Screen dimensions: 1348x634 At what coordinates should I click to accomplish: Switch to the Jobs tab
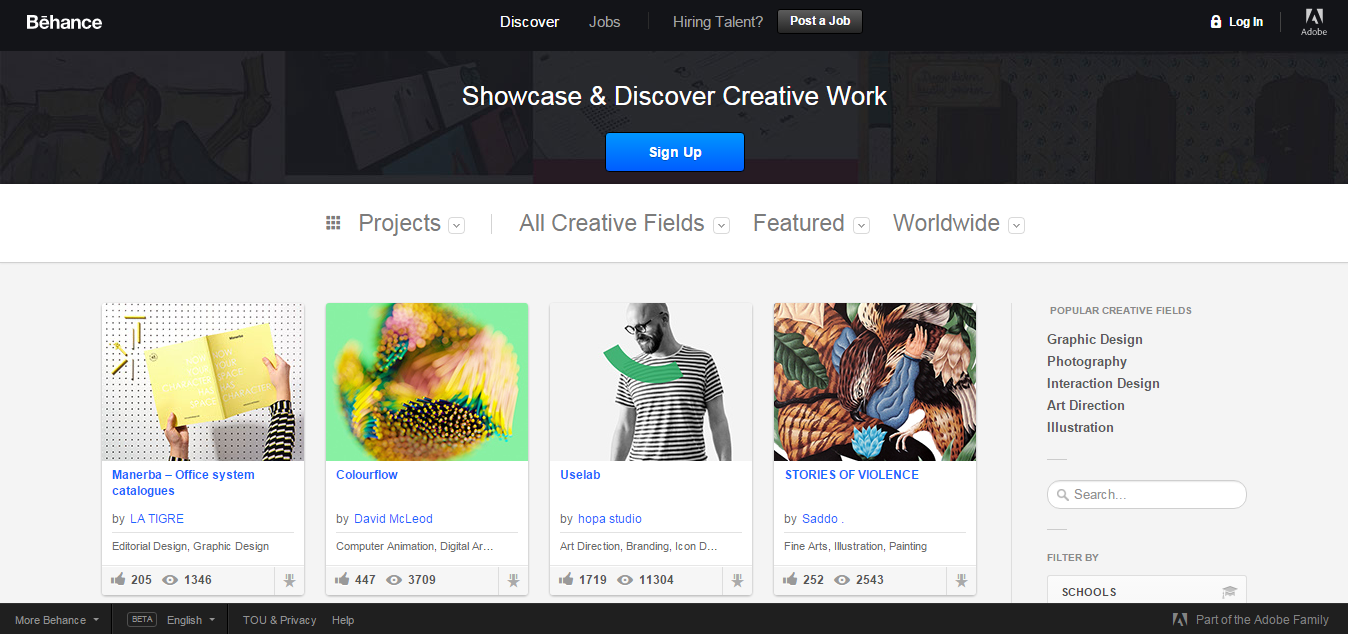pyautogui.click(x=604, y=21)
